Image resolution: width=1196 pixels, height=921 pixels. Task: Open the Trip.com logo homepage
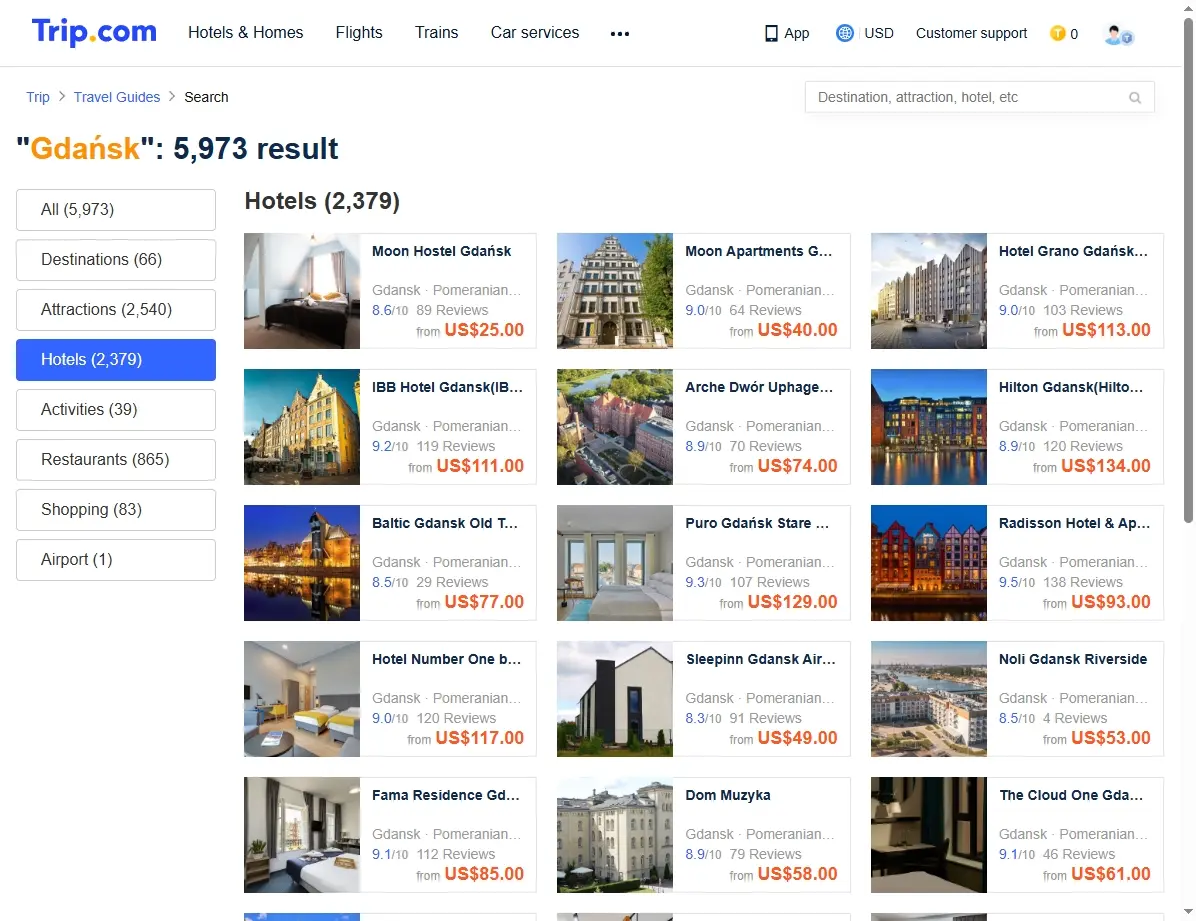94,32
